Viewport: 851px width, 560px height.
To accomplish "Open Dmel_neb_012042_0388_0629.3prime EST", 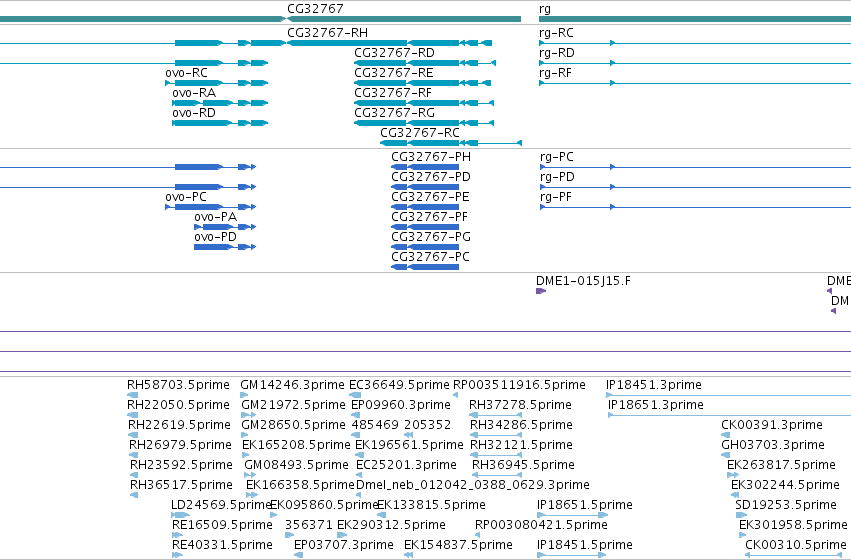I will [x=473, y=485].
